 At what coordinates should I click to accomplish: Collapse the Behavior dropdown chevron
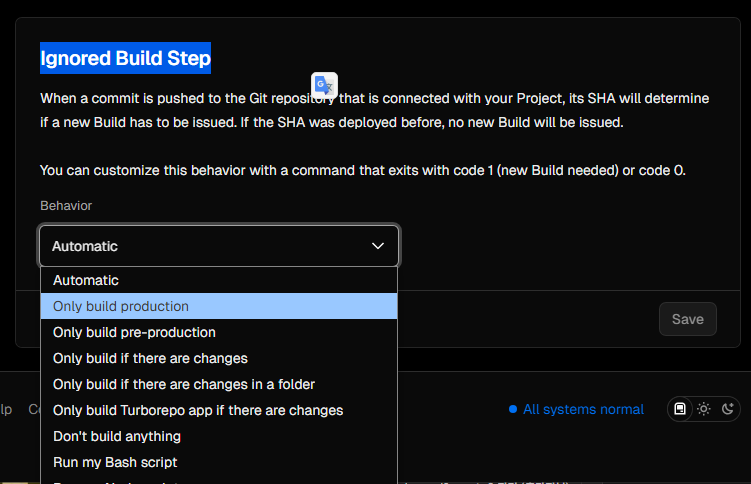378,246
